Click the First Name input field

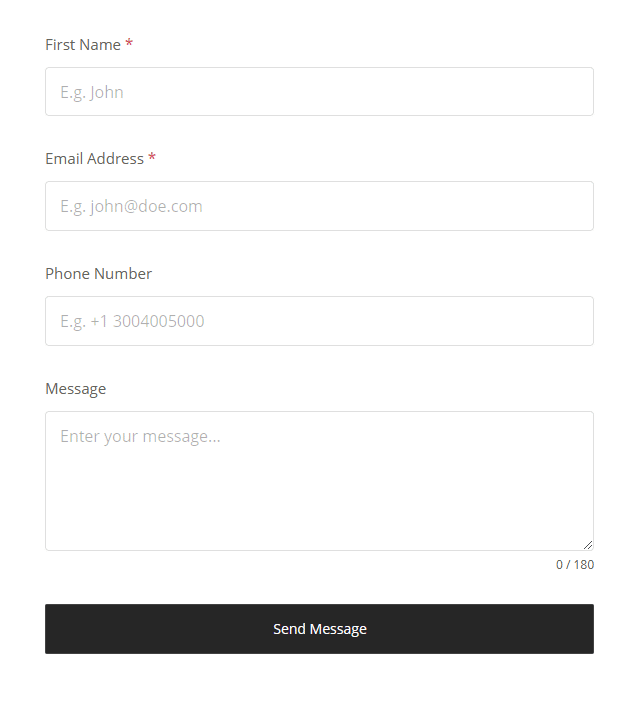[x=319, y=92]
